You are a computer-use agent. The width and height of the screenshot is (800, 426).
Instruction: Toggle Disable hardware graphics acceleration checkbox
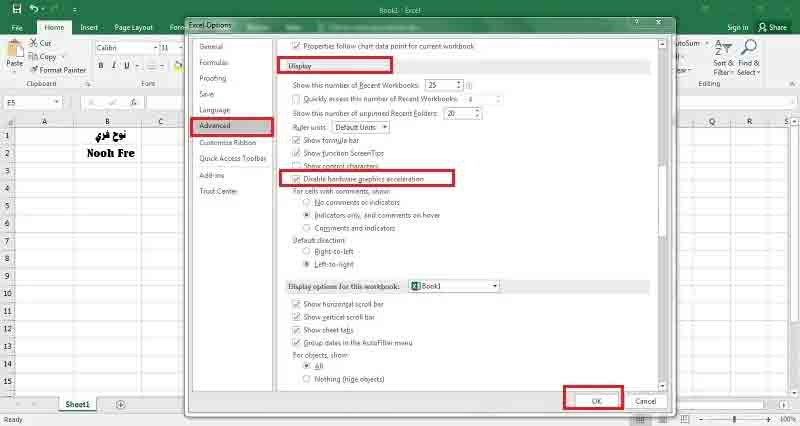tap(296, 179)
